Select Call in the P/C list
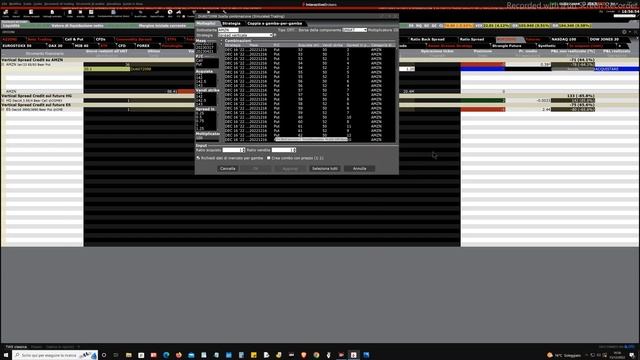Screen dimensions: 640x360 point(199,60)
